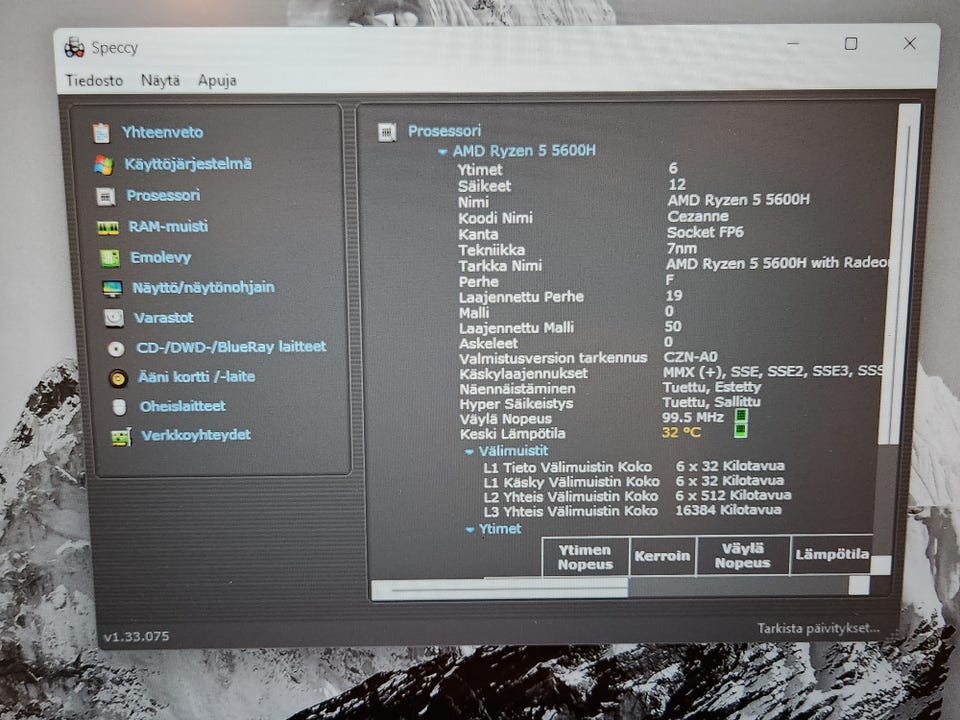Click the Hyper Säikeistys label

pyautogui.click(x=516, y=404)
